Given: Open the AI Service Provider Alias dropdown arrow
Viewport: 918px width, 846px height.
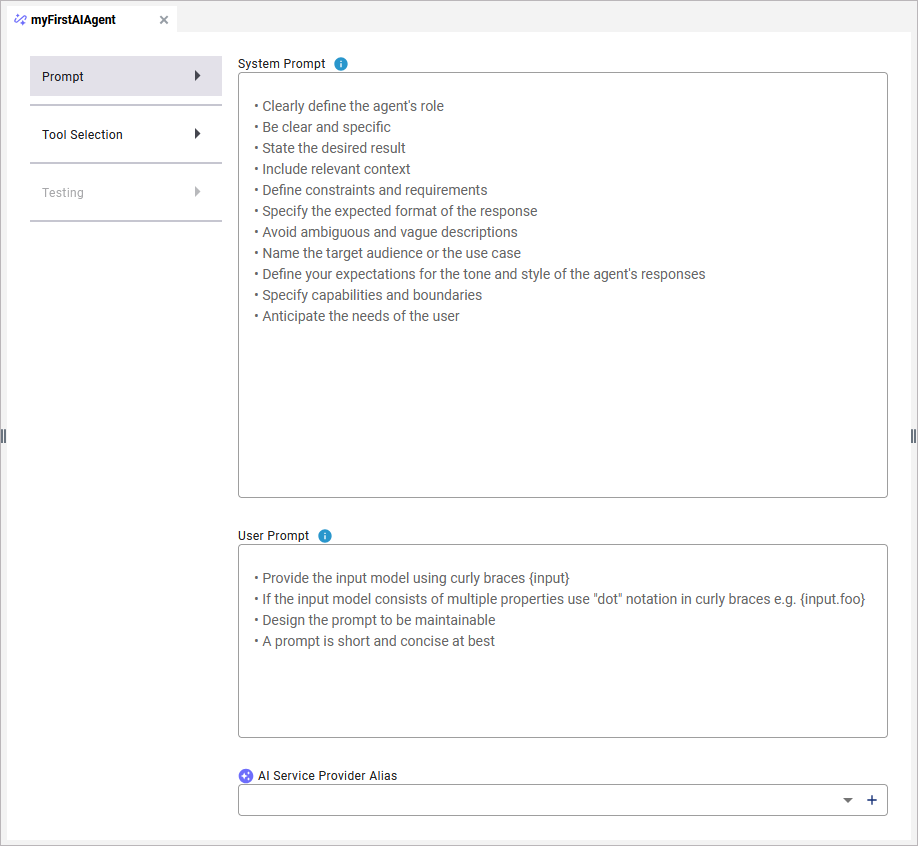Looking at the screenshot, I should pyautogui.click(x=848, y=800).
